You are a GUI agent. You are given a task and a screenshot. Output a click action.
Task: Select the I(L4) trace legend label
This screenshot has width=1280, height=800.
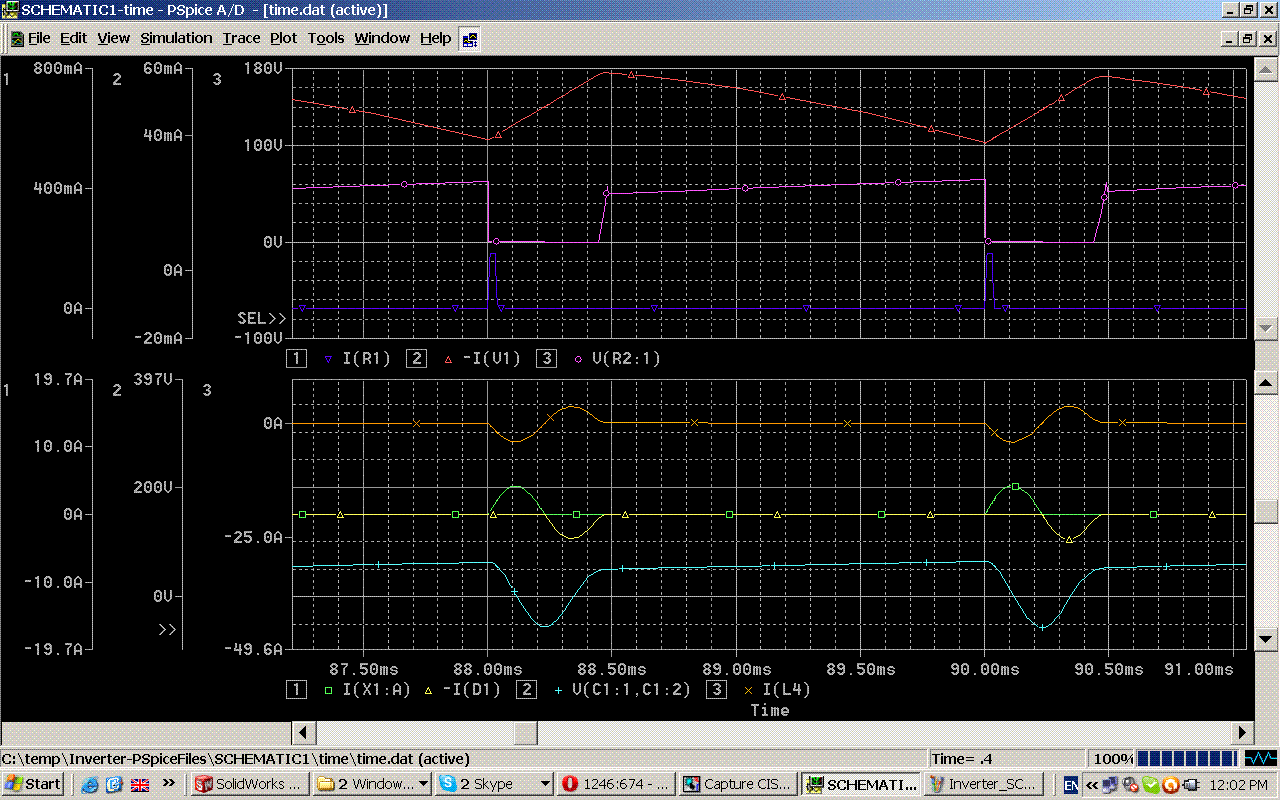tap(786, 689)
